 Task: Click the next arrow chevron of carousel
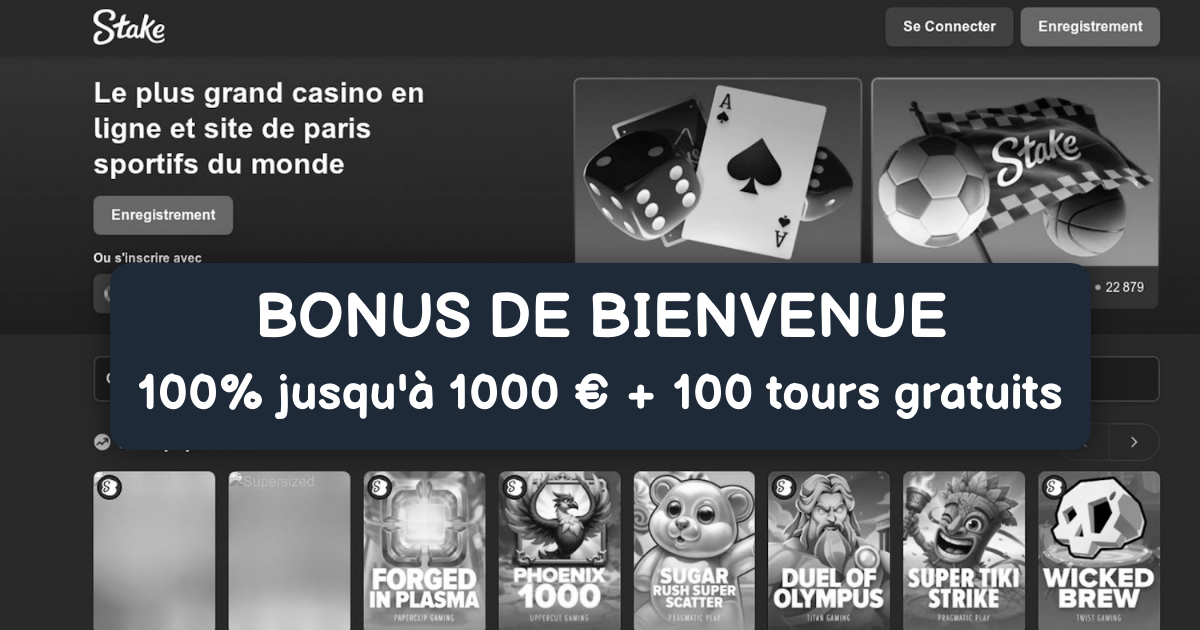pyautogui.click(x=1134, y=442)
